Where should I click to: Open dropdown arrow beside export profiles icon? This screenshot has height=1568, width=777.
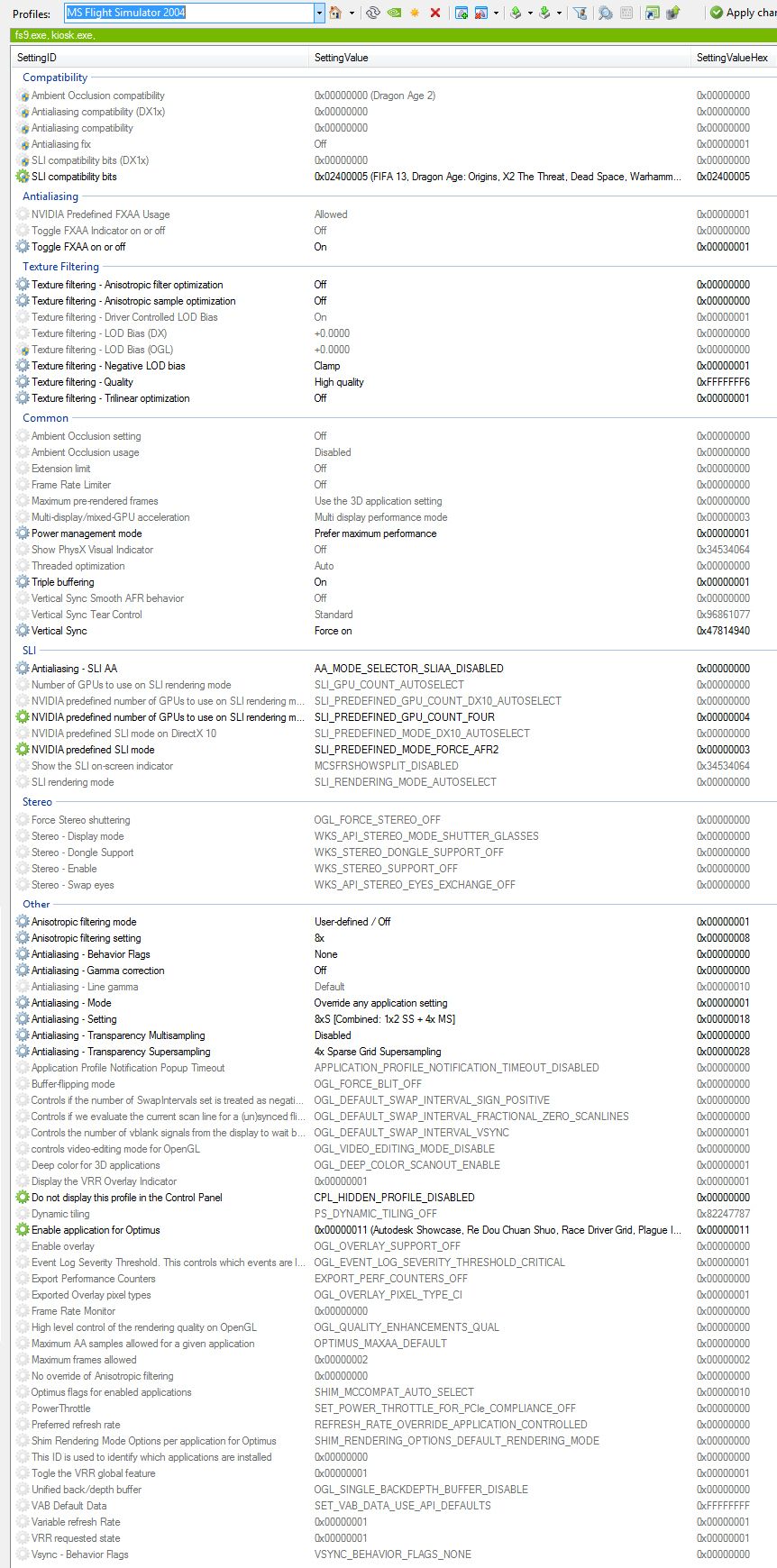530,13
